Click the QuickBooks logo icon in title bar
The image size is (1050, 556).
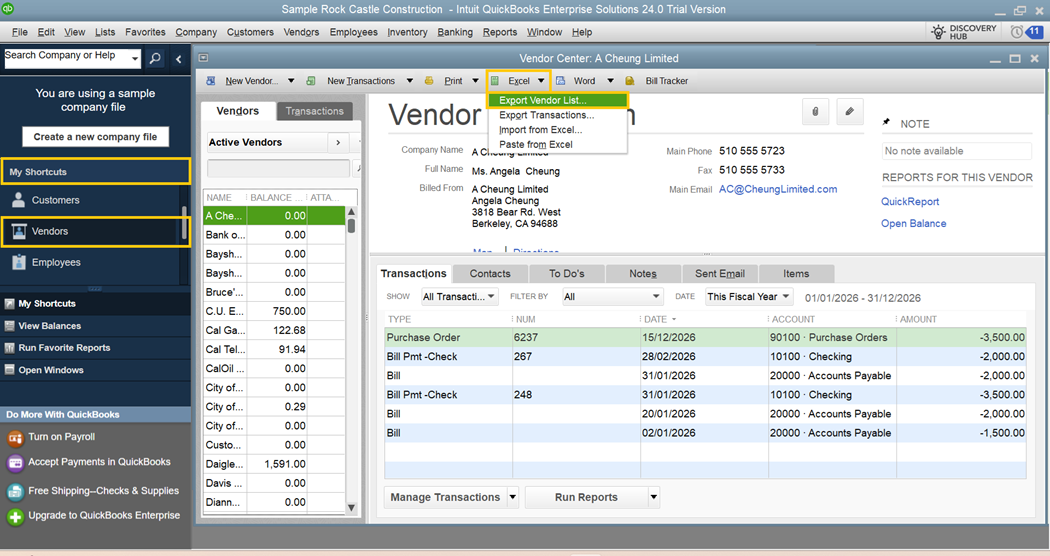[x=8, y=9]
